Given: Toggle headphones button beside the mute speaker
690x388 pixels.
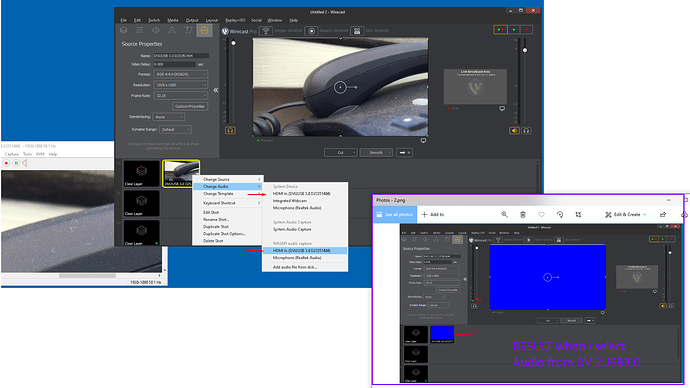Looking at the screenshot, I should (x=526, y=130).
